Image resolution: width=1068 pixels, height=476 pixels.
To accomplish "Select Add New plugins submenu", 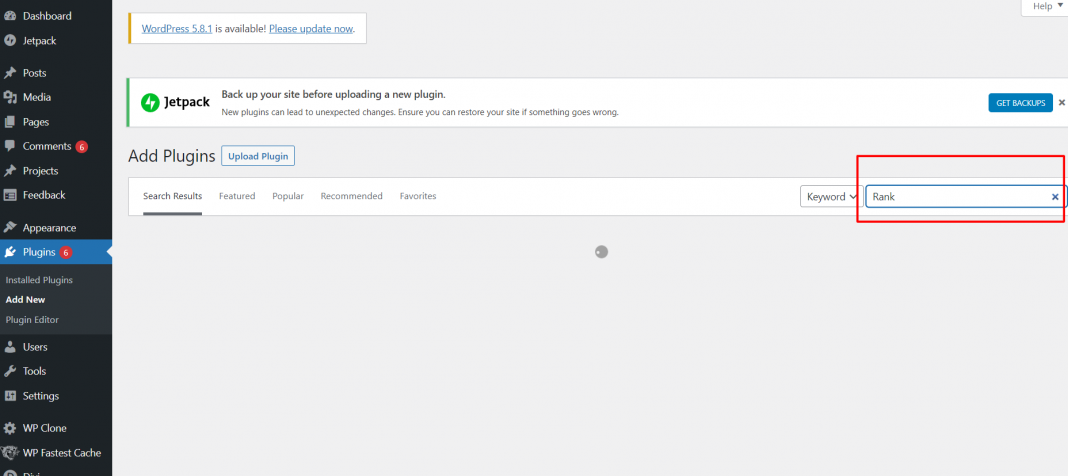I will (25, 300).
